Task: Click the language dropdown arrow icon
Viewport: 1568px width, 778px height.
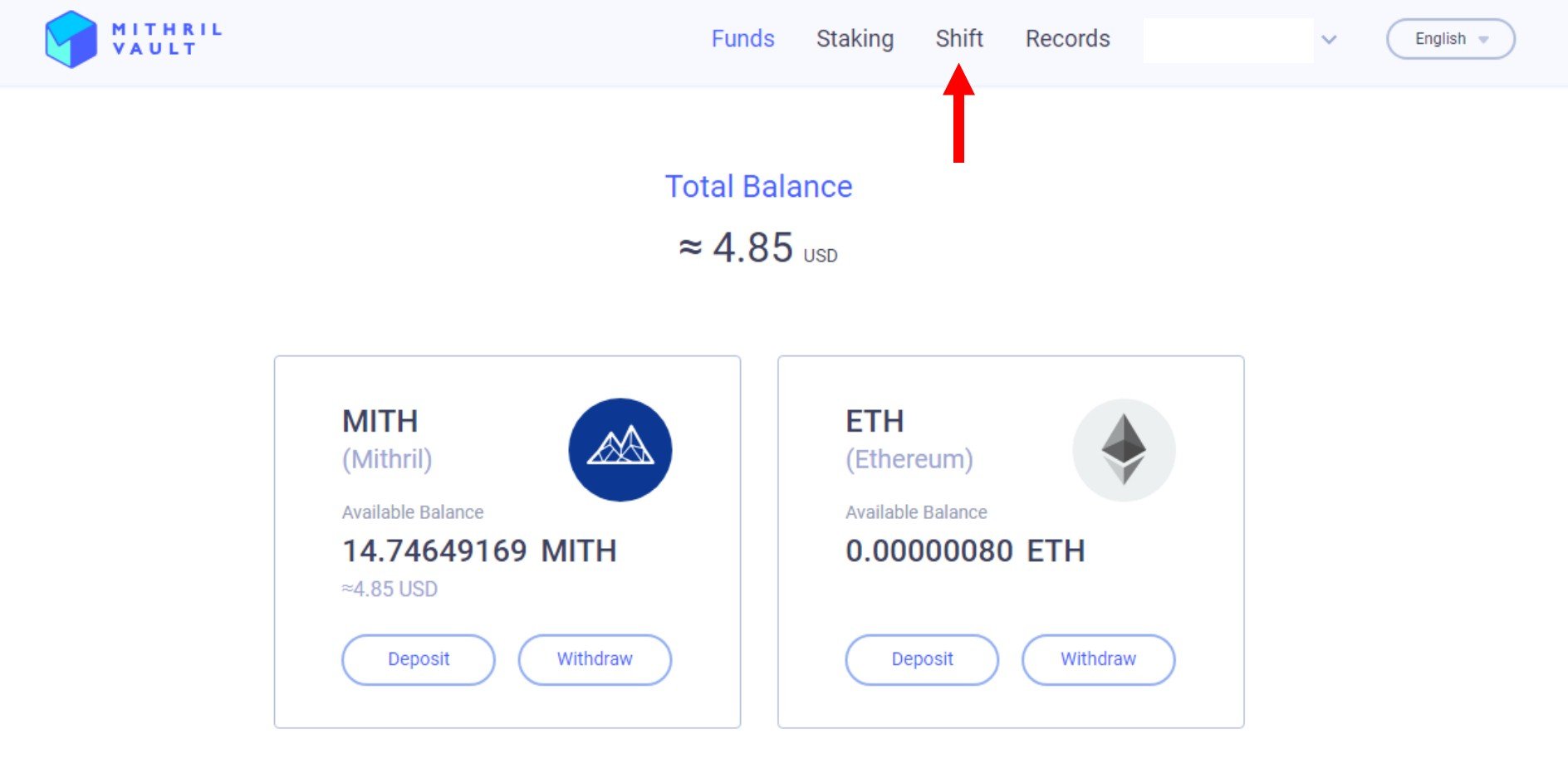Action: point(1483,40)
